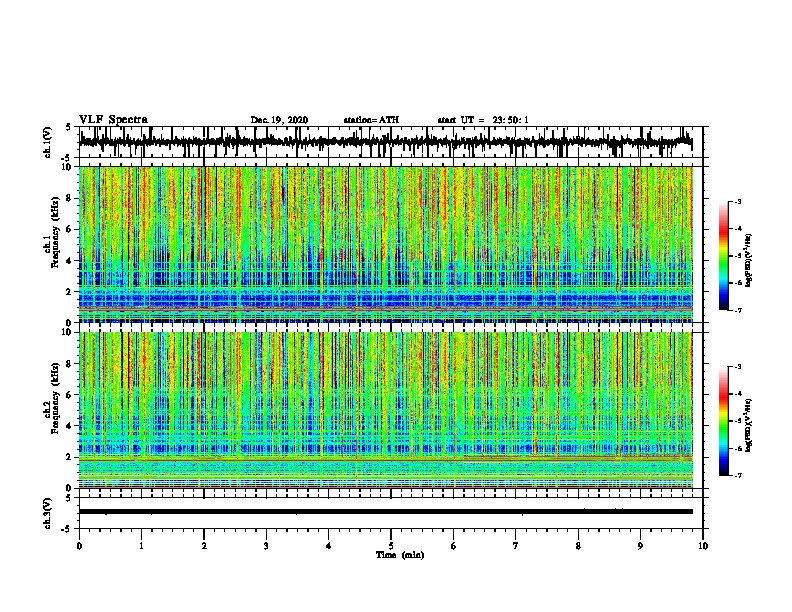Image resolution: width=792 pixels, height=612 pixels.
Task: Click the time axis tick label "1"
Action: click(141, 546)
